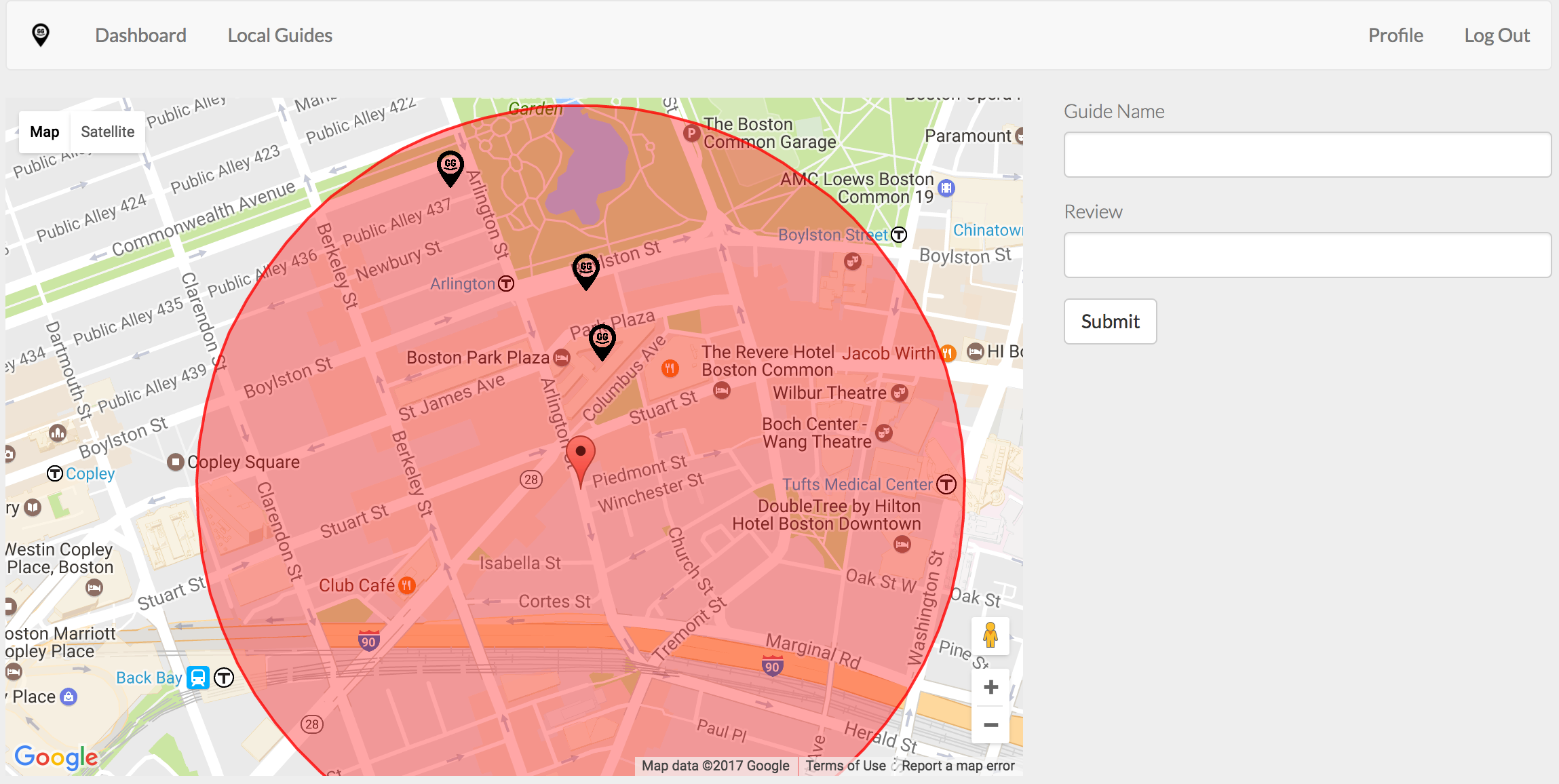The height and width of the screenshot is (784, 1559).
Task: Click the Boston Common Garage parking icon
Action: [x=691, y=133]
